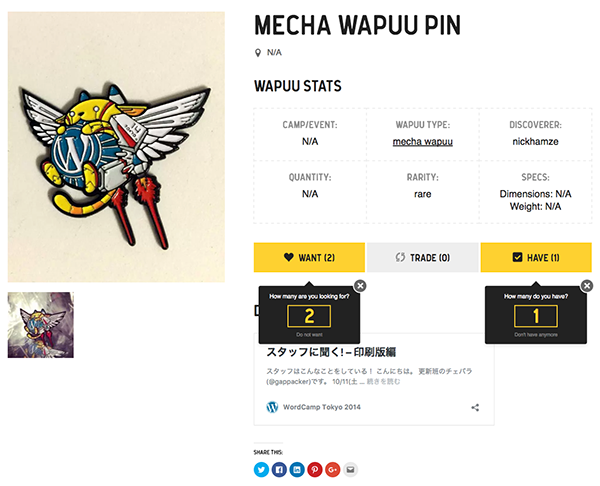
Task: Click the share icon in WordCamp embed
Action: coord(475,408)
